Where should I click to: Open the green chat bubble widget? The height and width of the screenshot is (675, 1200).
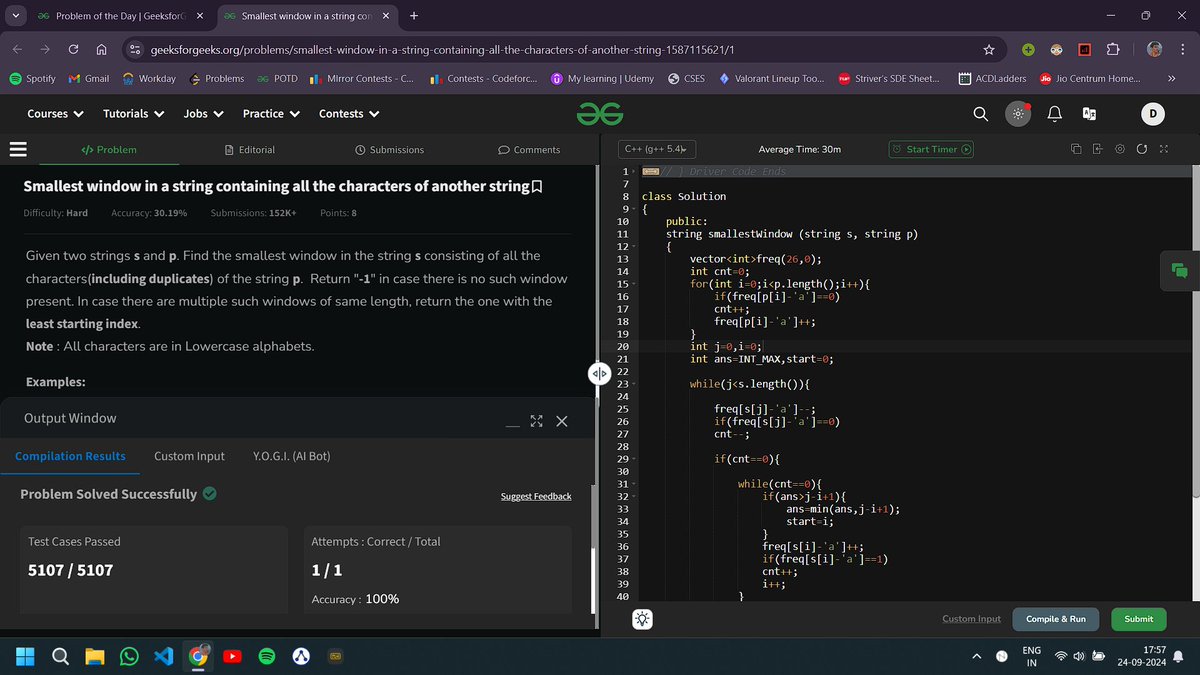[x=1180, y=270]
